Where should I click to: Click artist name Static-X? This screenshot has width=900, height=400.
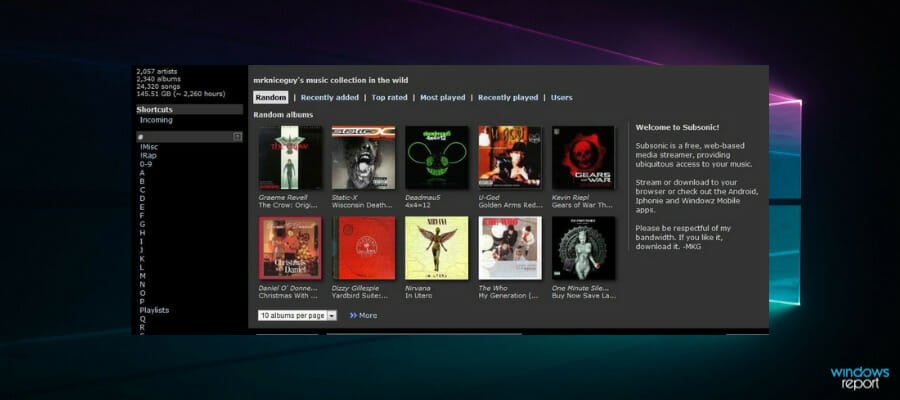(x=344, y=197)
